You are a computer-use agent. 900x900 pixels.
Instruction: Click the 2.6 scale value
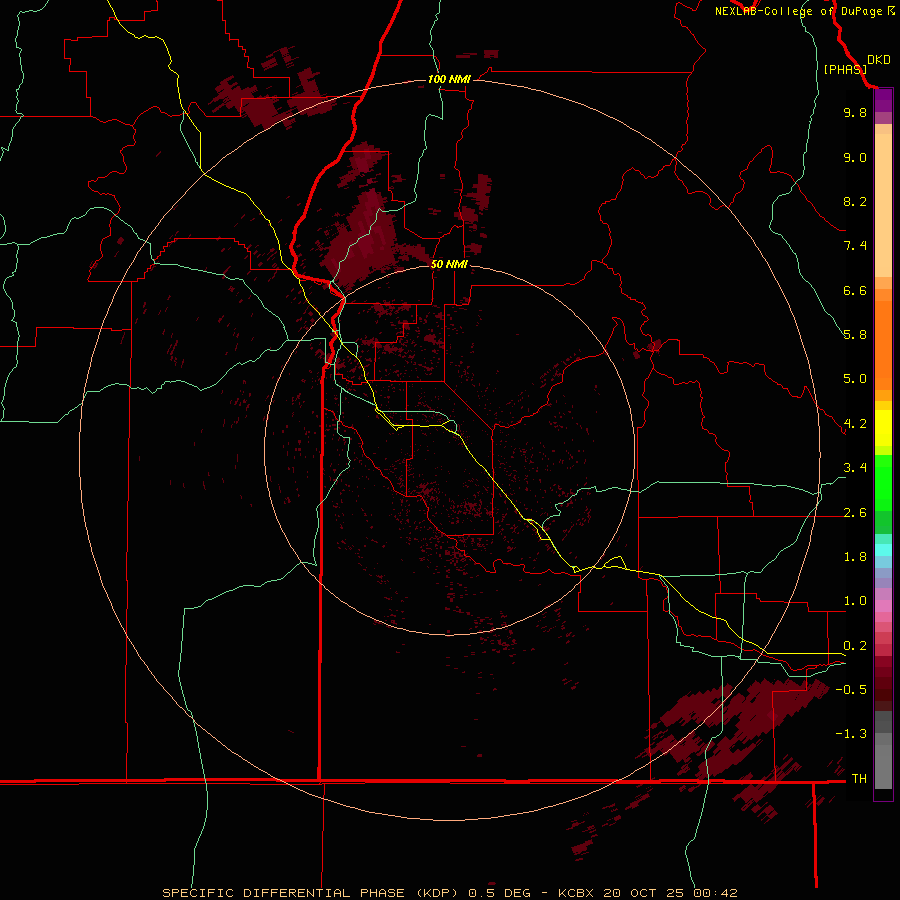pyautogui.click(x=855, y=513)
